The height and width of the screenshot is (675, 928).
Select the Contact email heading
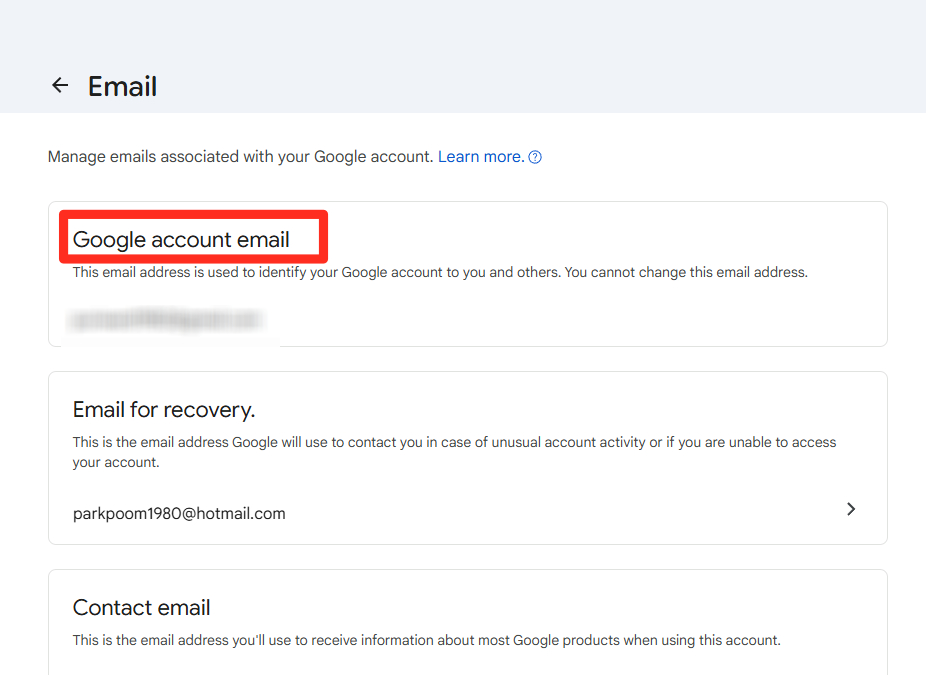[141, 608]
